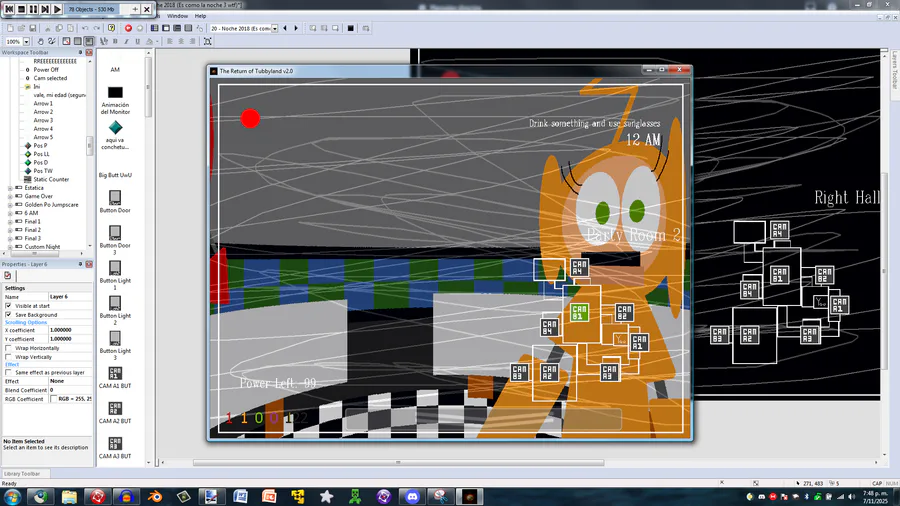The image size is (900, 506).
Task: Open the Event List Editor icon
Action: (188, 28)
